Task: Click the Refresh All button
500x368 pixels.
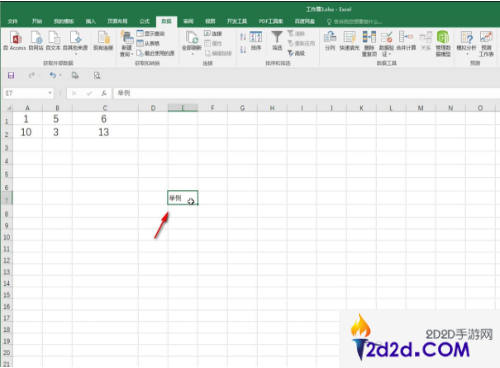Action: [x=192, y=43]
